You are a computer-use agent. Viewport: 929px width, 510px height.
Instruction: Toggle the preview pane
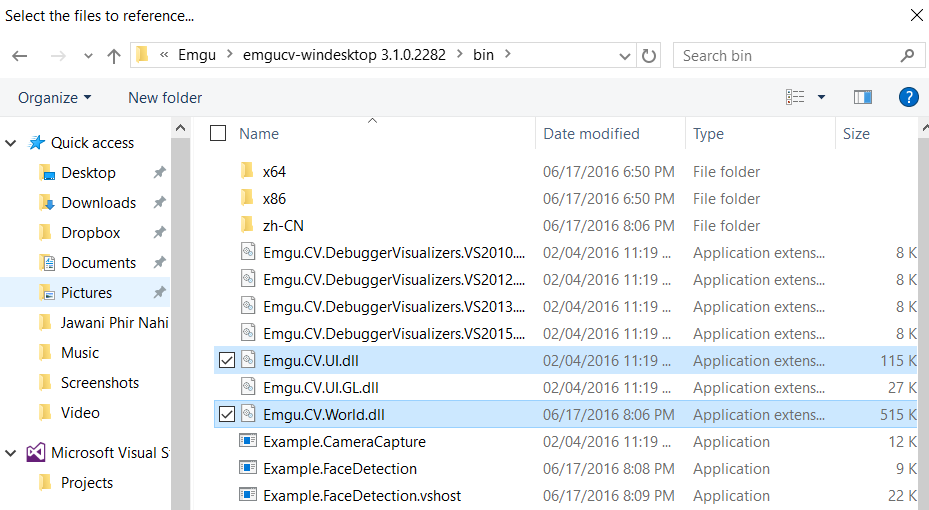[x=863, y=97]
